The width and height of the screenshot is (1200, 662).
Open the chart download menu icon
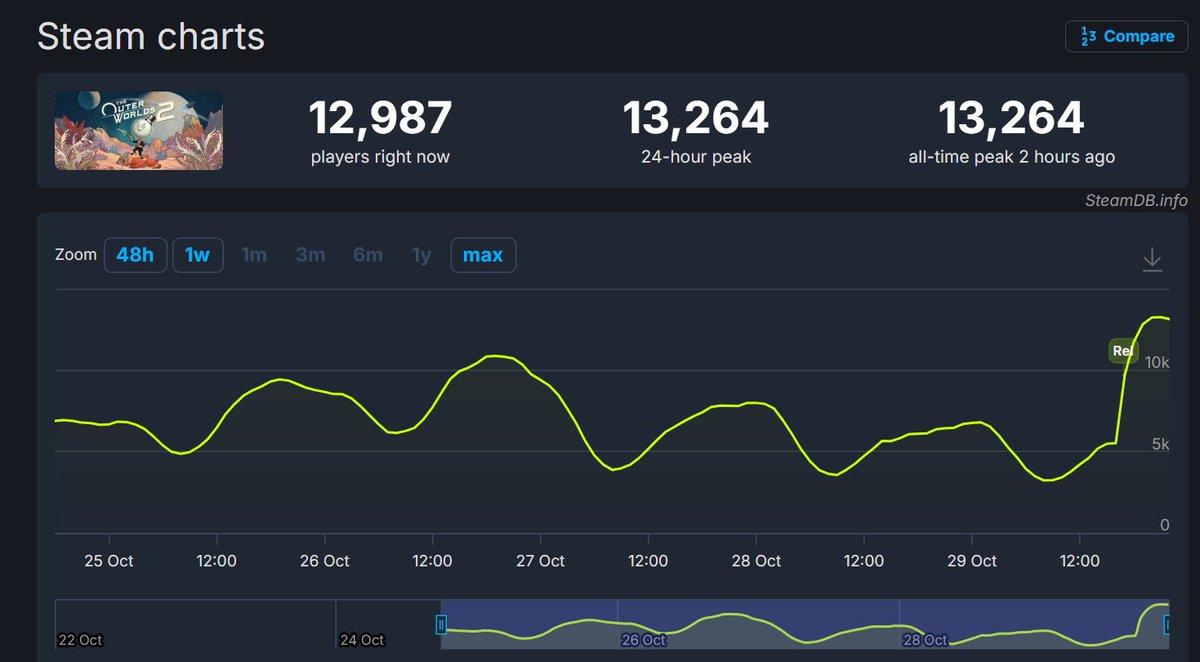(x=1152, y=260)
